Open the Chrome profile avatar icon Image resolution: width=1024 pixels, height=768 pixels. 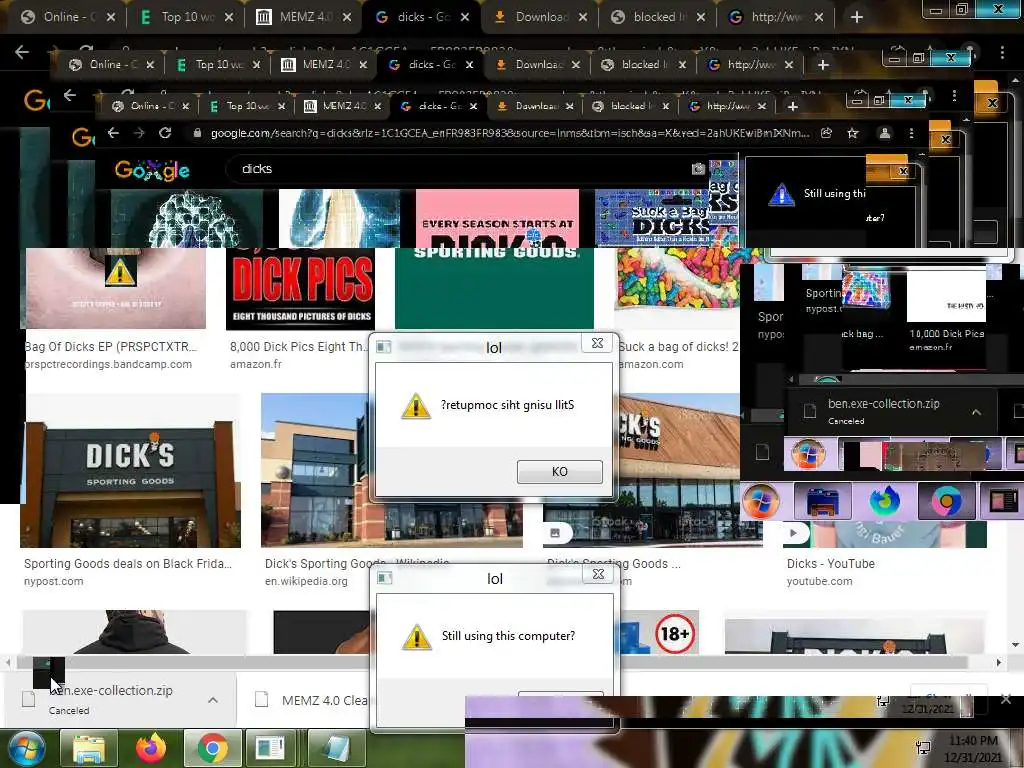point(884,133)
